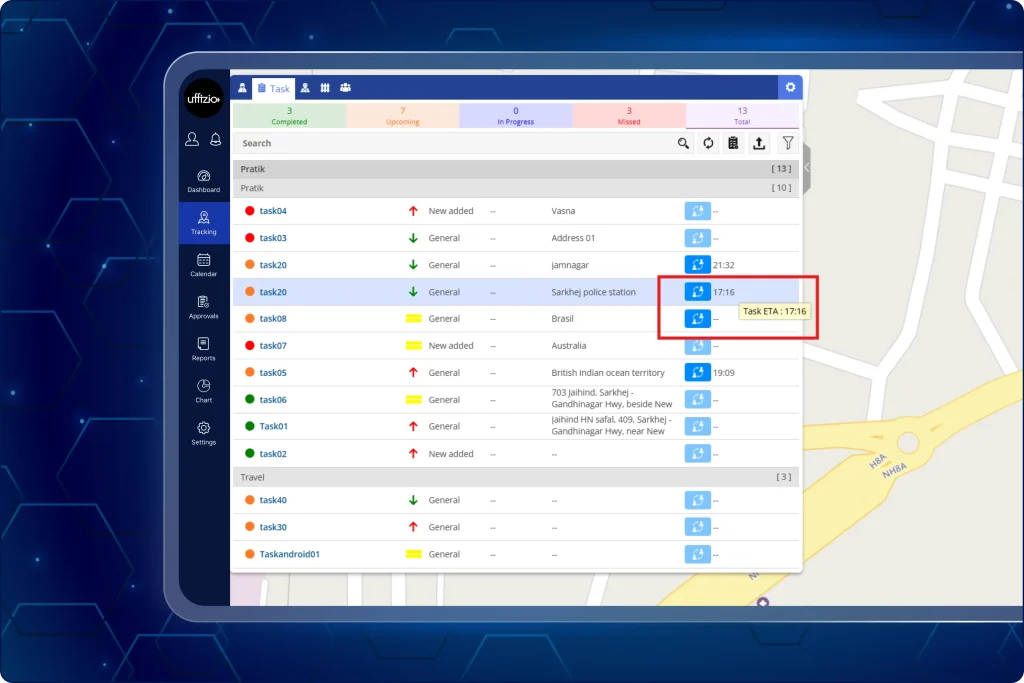Switch to the Task tab

click(x=274, y=88)
